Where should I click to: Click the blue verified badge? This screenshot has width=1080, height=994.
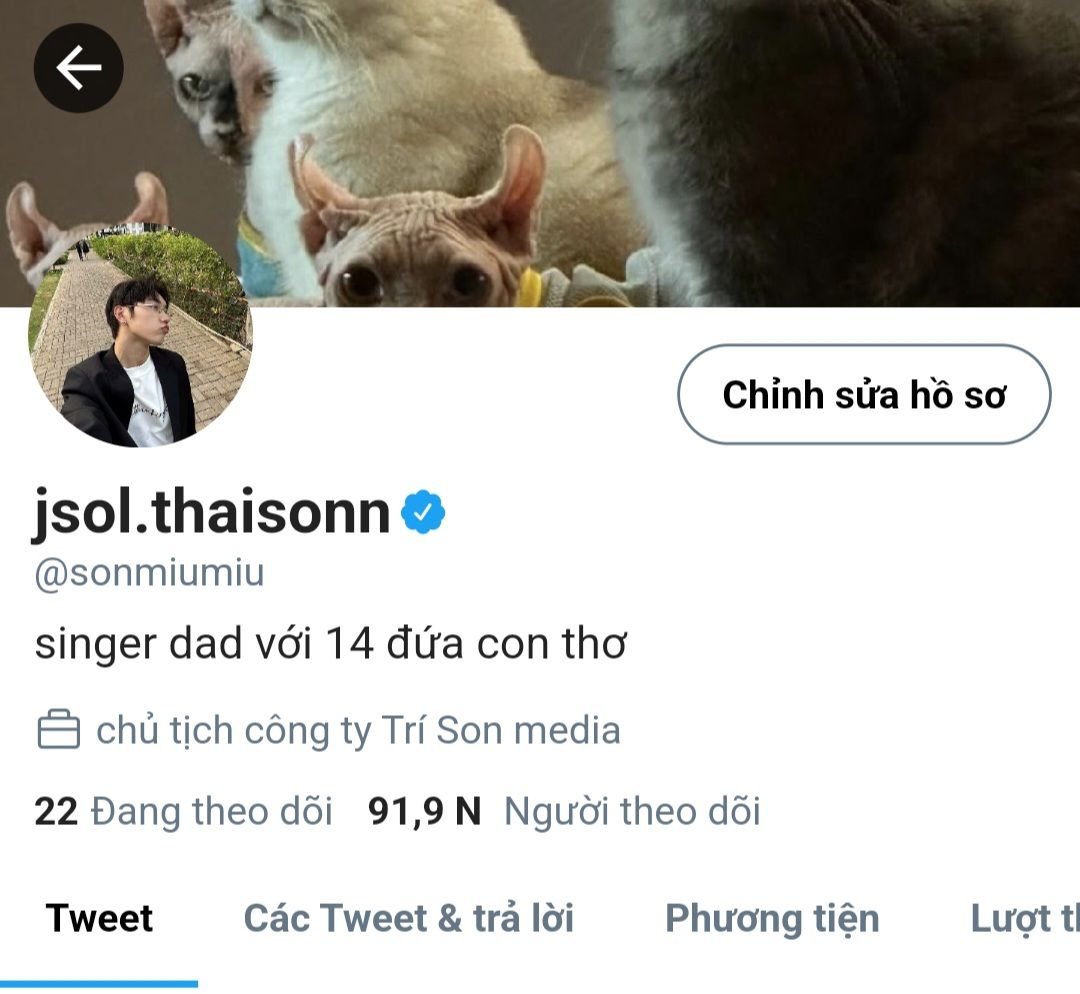pyautogui.click(x=423, y=511)
